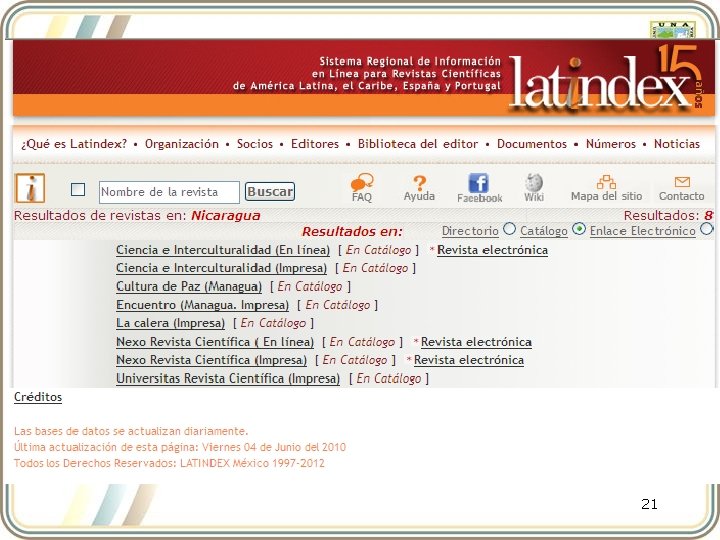Open Ciencia e Interculturalidad (Impresa)

221,268
